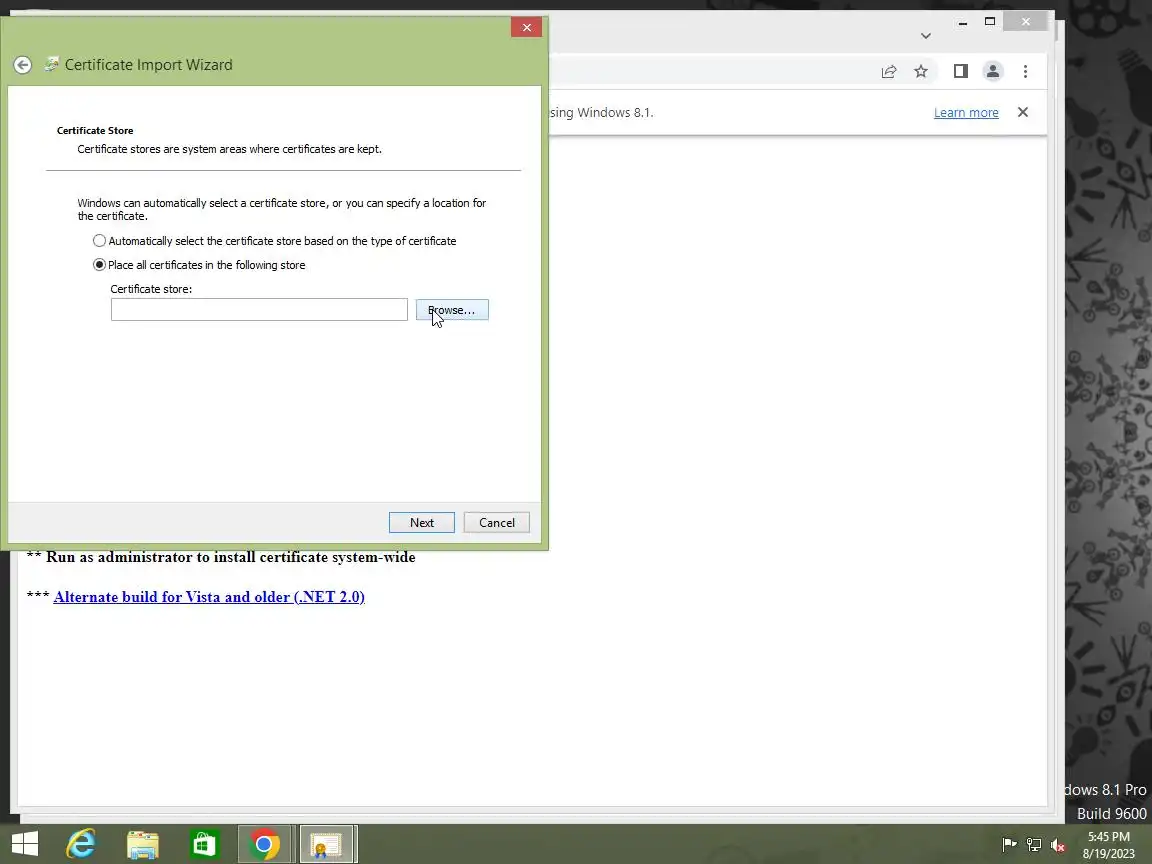Image resolution: width=1152 pixels, height=864 pixels.
Task: Toggle Chrome side panel icon
Action: [960, 71]
